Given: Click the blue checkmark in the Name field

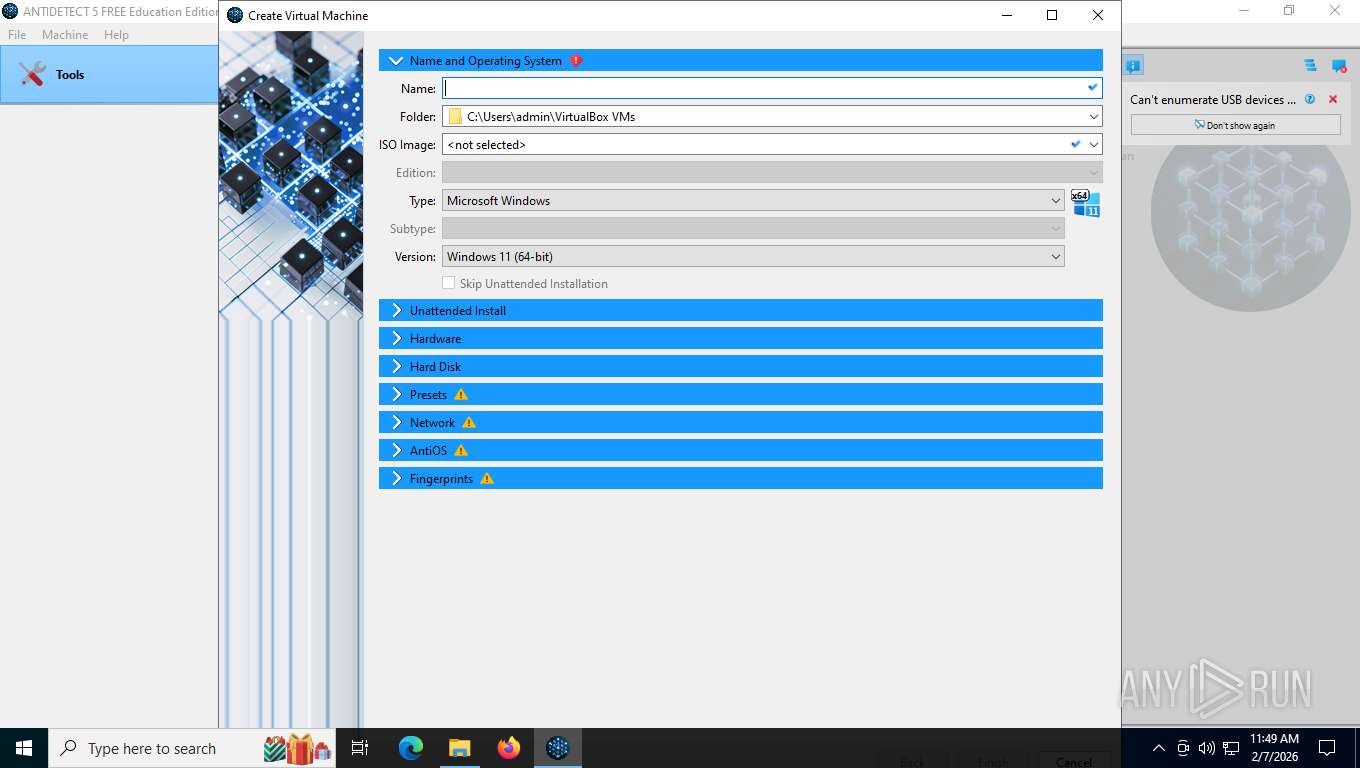Looking at the screenshot, I should pos(1092,88).
